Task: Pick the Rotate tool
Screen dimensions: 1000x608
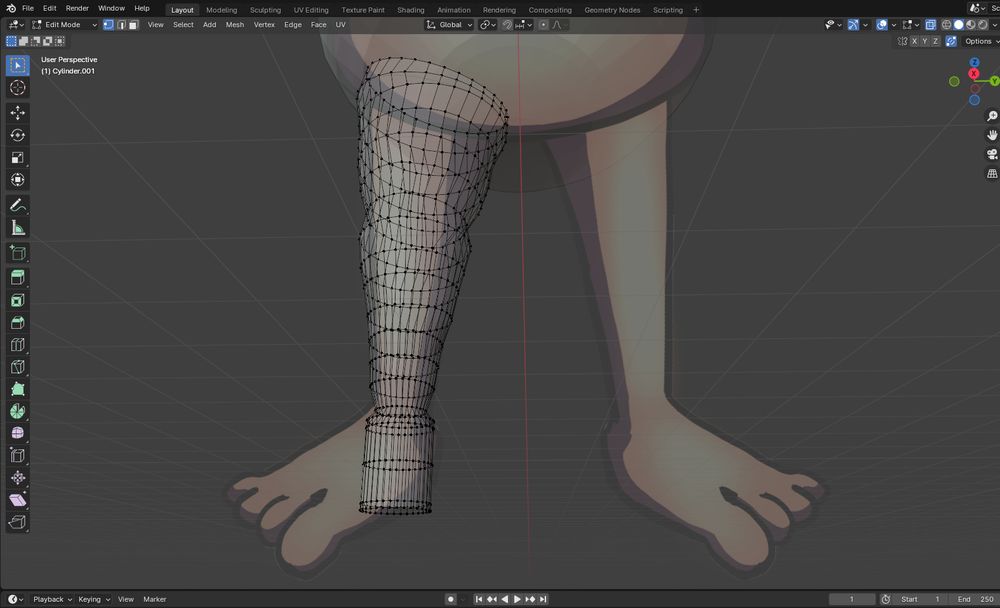Action: click(18, 135)
